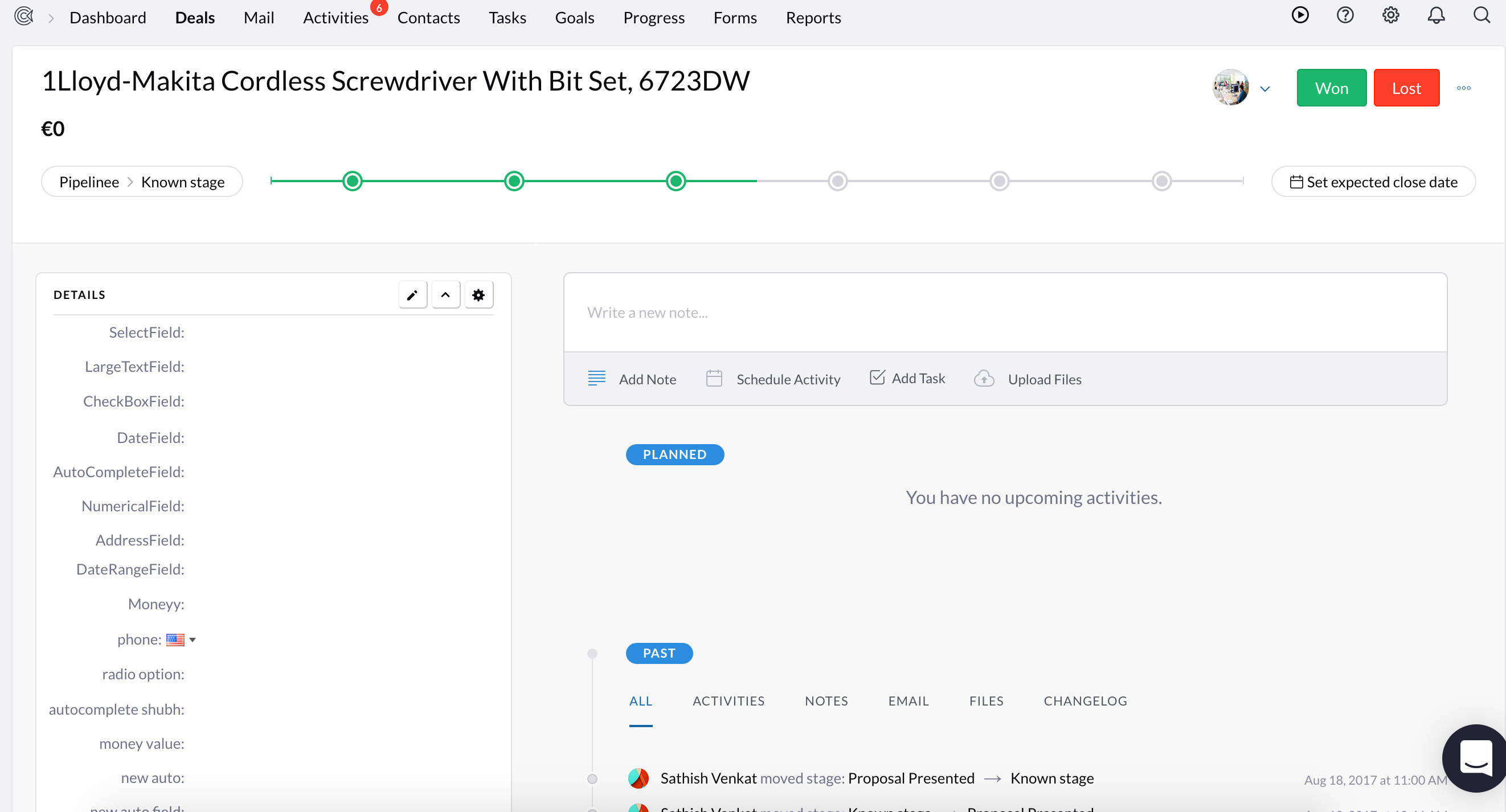
Task: Open the search icon
Action: pyautogui.click(x=1482, y=16)
